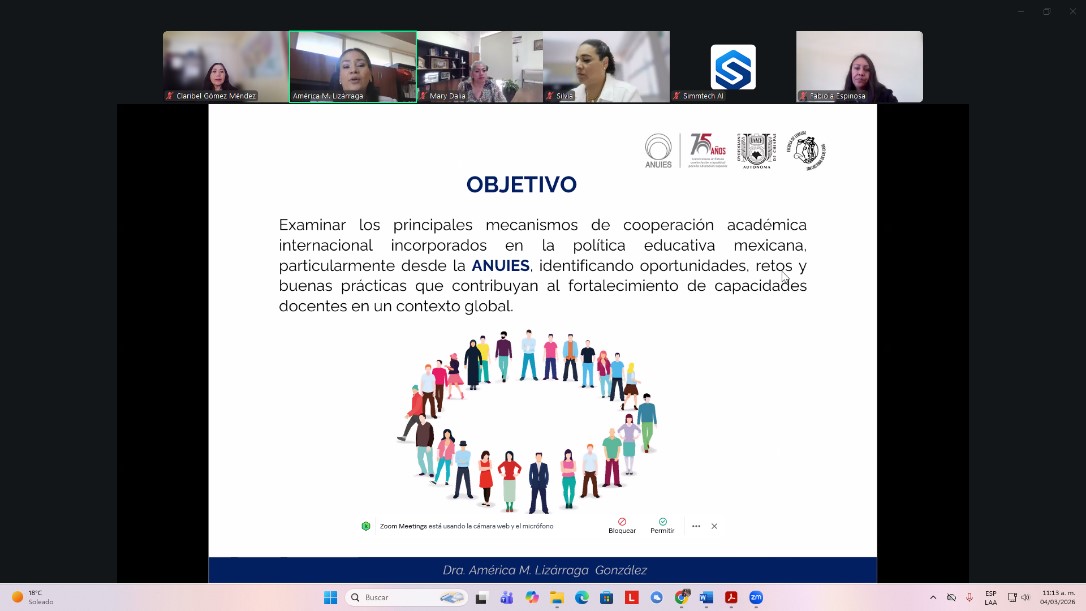
Task: Open the Zoom icon in the taskbar
Action: click(756, 597)
